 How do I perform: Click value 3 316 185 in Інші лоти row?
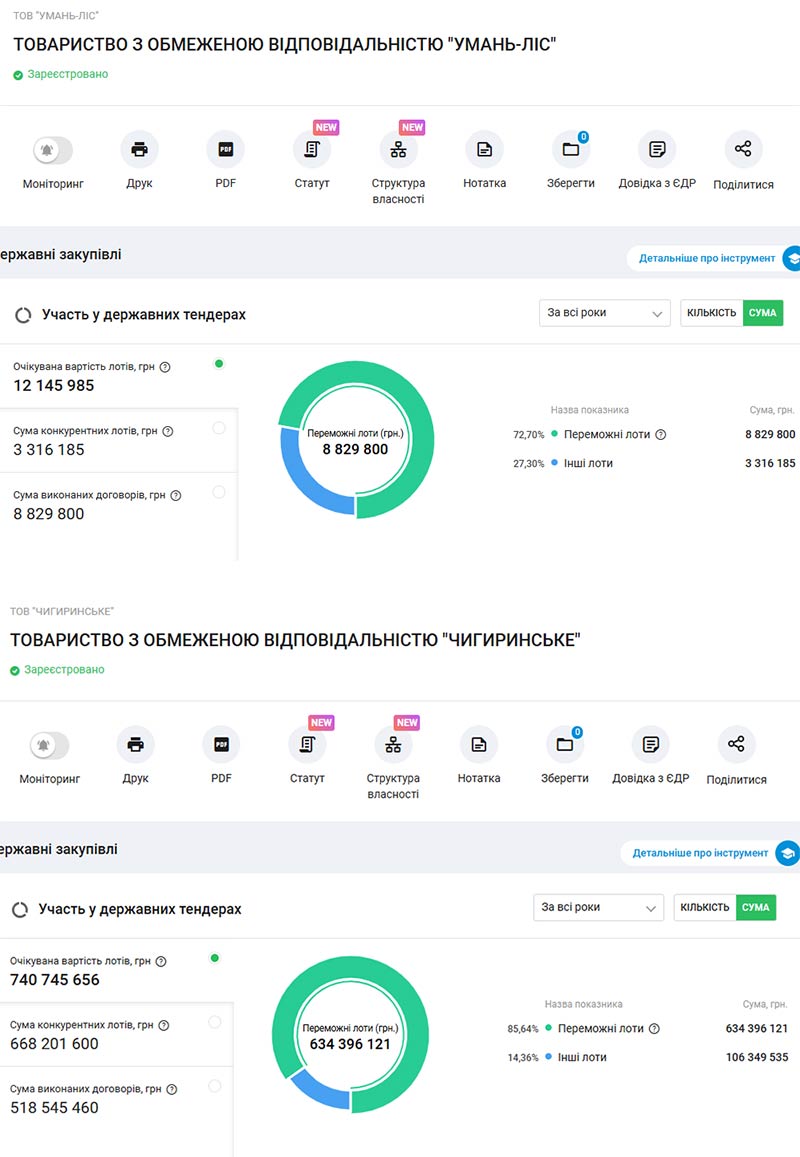770,463
